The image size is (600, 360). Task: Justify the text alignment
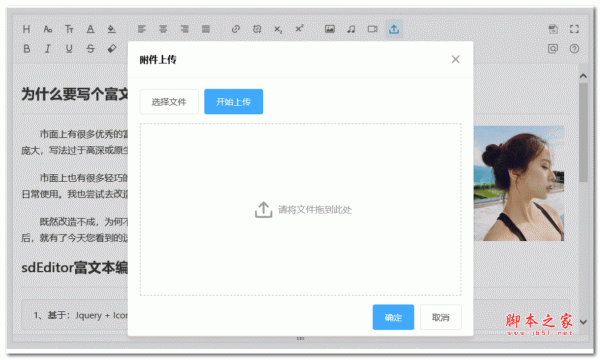[x=206, y=29]
